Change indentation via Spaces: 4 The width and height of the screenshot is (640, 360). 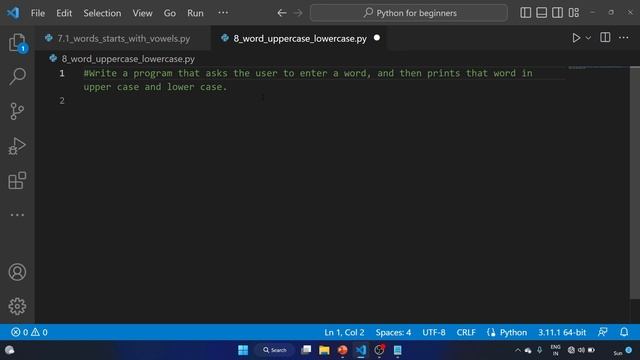(x=393, y=332)
